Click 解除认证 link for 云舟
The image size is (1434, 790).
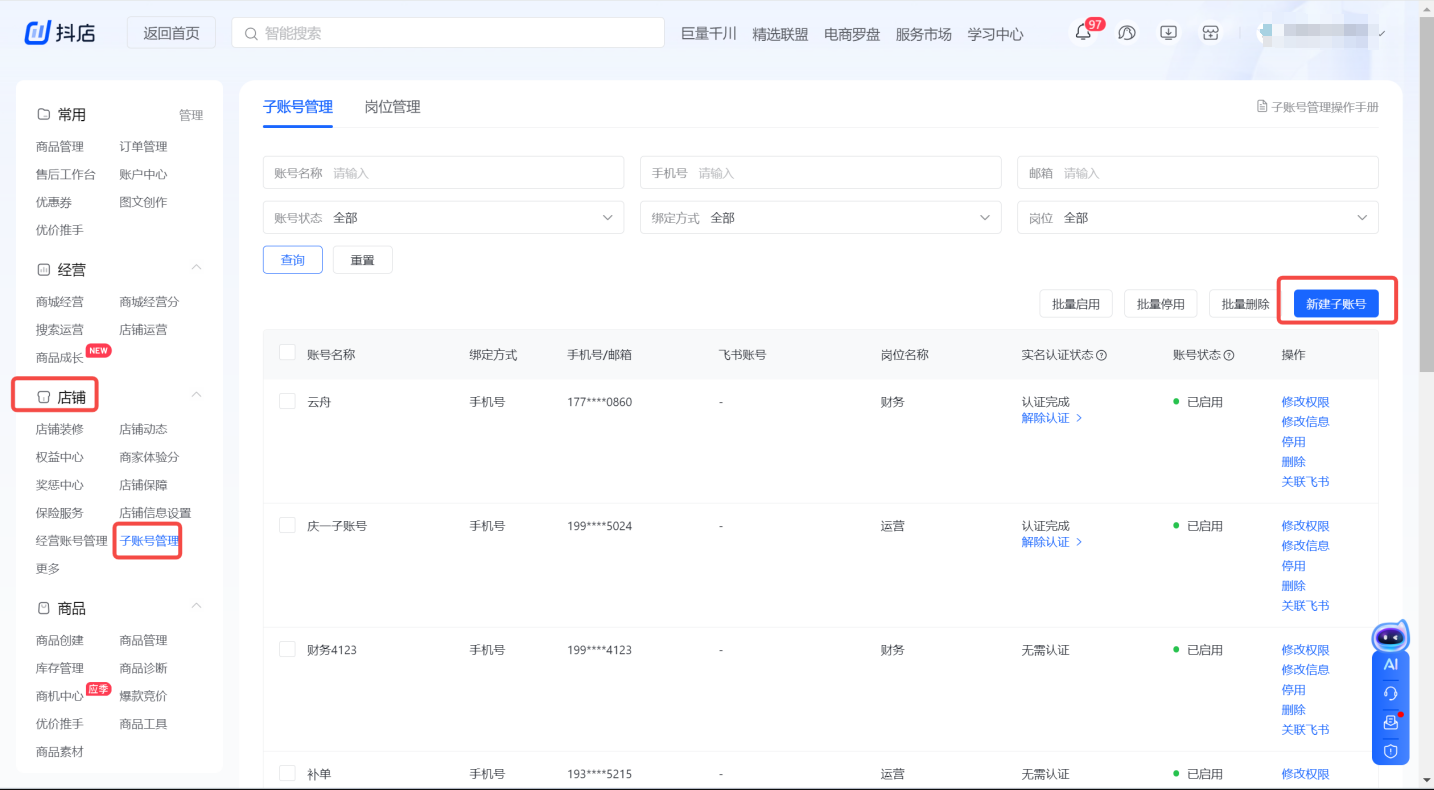point(1051,418)
